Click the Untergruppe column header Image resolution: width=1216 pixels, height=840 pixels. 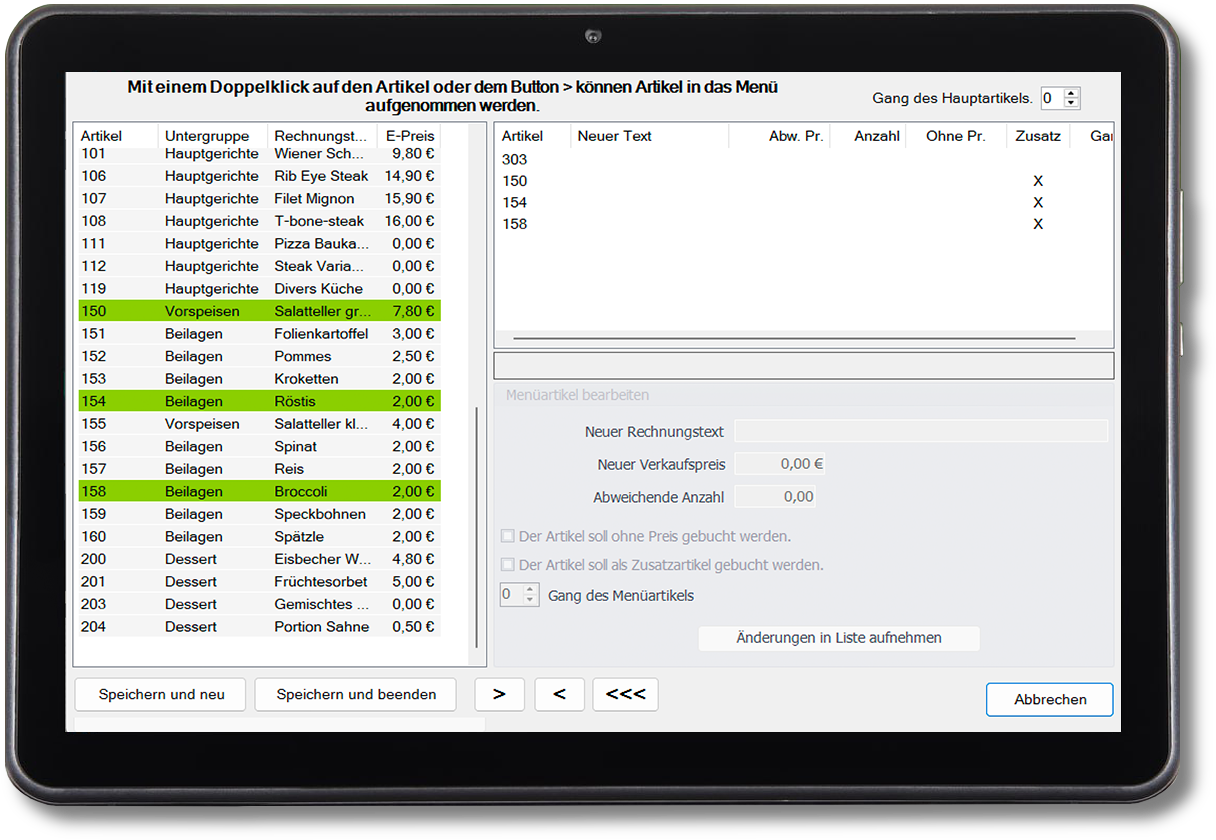212,136
